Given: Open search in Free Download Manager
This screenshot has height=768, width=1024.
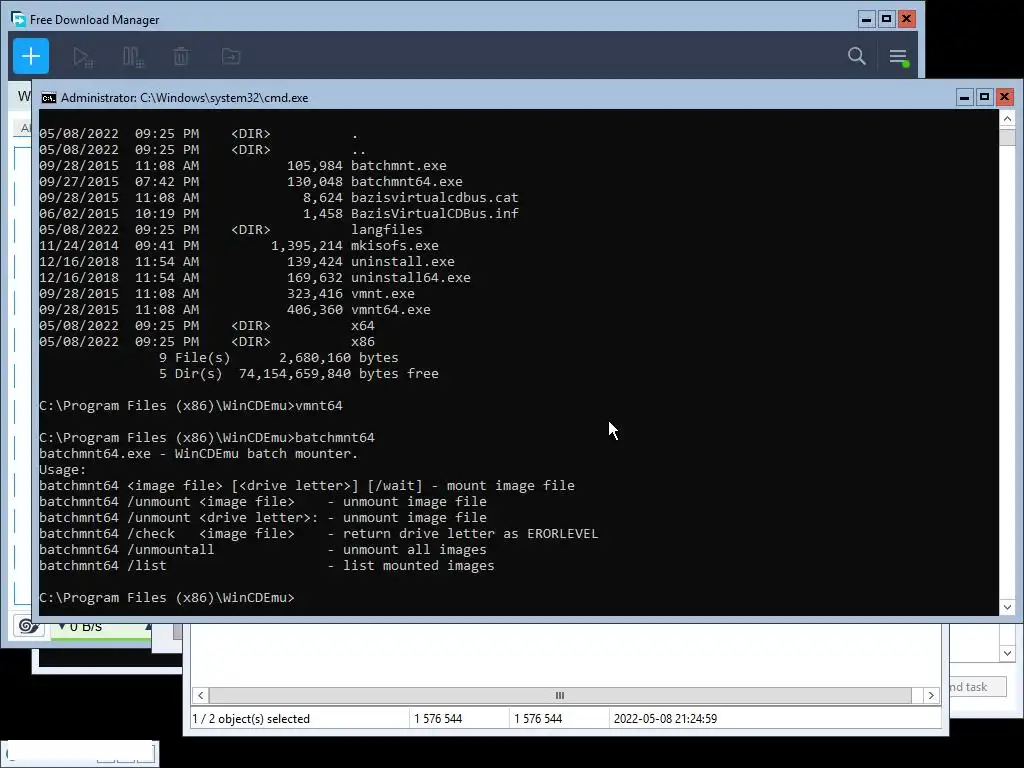Looking at the screenshot, I should [856, 56].
